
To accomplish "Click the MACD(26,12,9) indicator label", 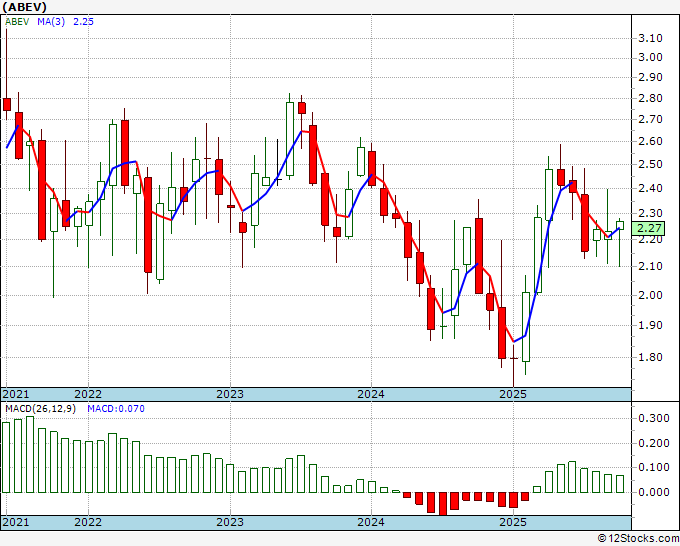I will coord(40,409).
